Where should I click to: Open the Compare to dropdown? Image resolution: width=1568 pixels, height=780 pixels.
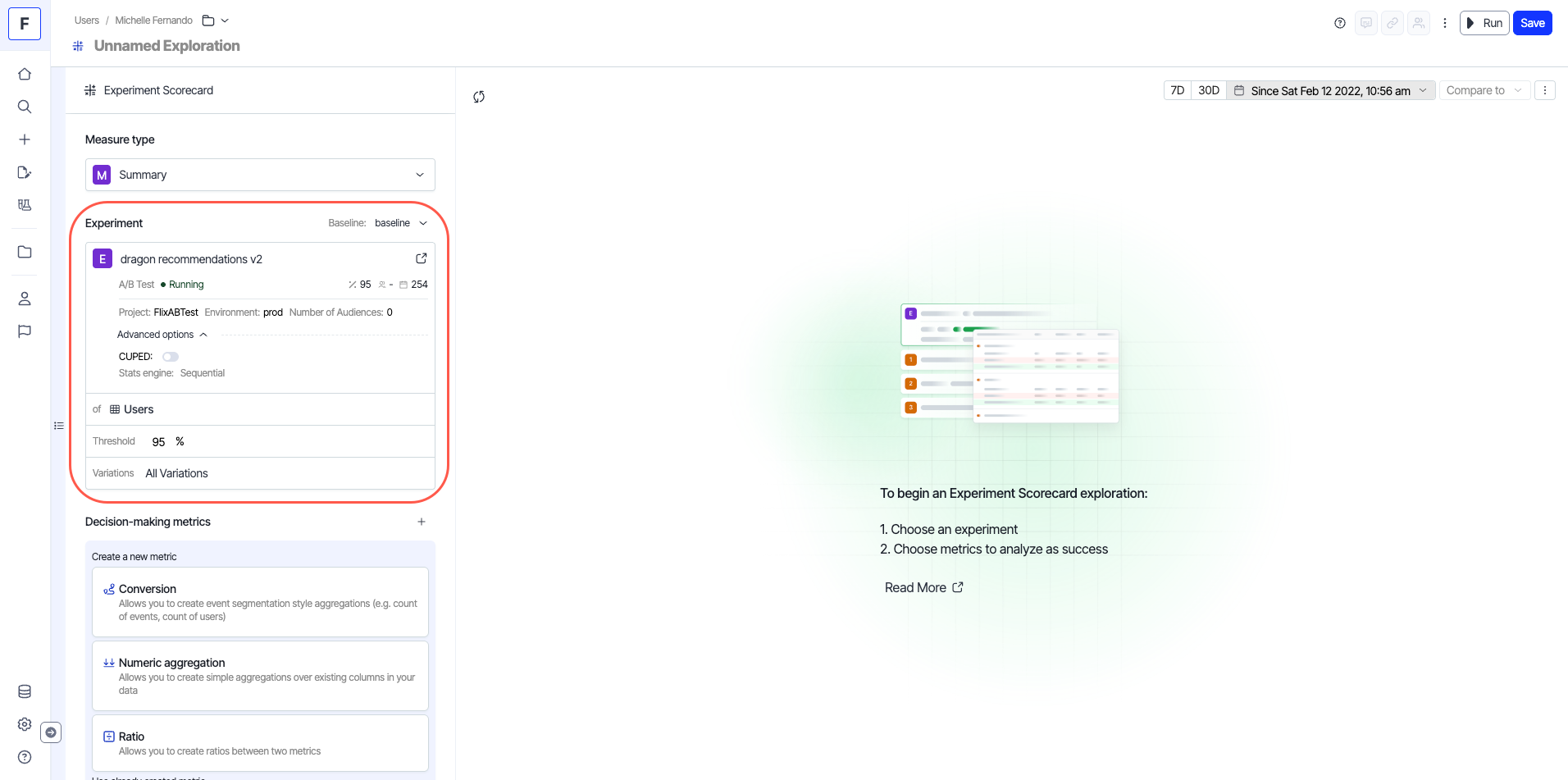pyautogui.click(x=1483, y=90)
